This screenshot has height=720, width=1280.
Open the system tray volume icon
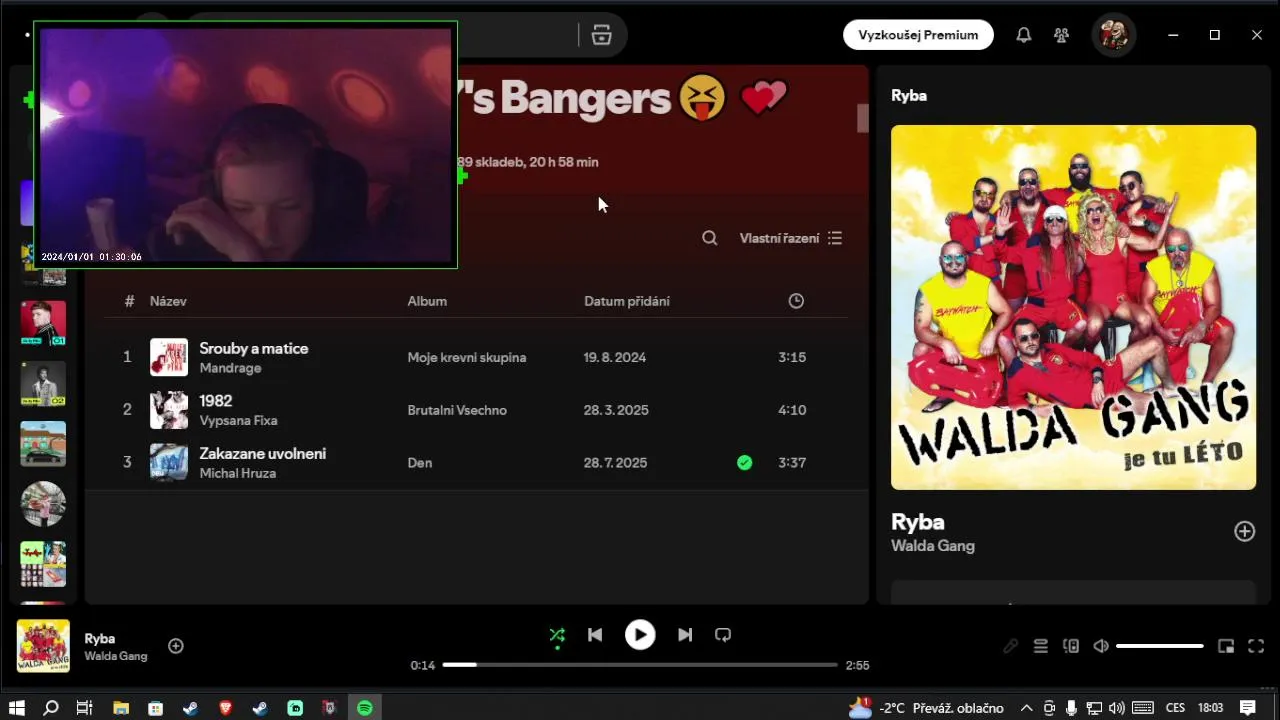pyautogui.click(x=1117, y=708)
